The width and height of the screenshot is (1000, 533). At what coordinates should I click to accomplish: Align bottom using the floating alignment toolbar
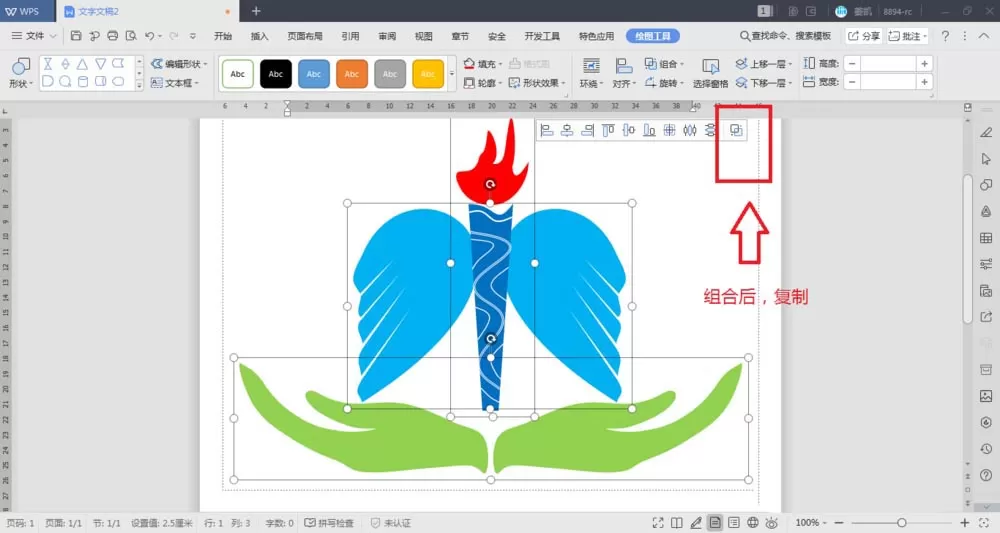click(649, 130)
